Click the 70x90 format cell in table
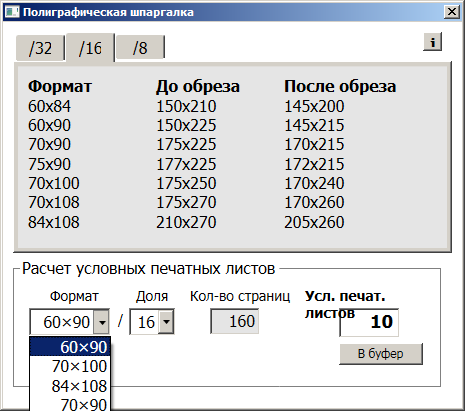 coord(49,144)
